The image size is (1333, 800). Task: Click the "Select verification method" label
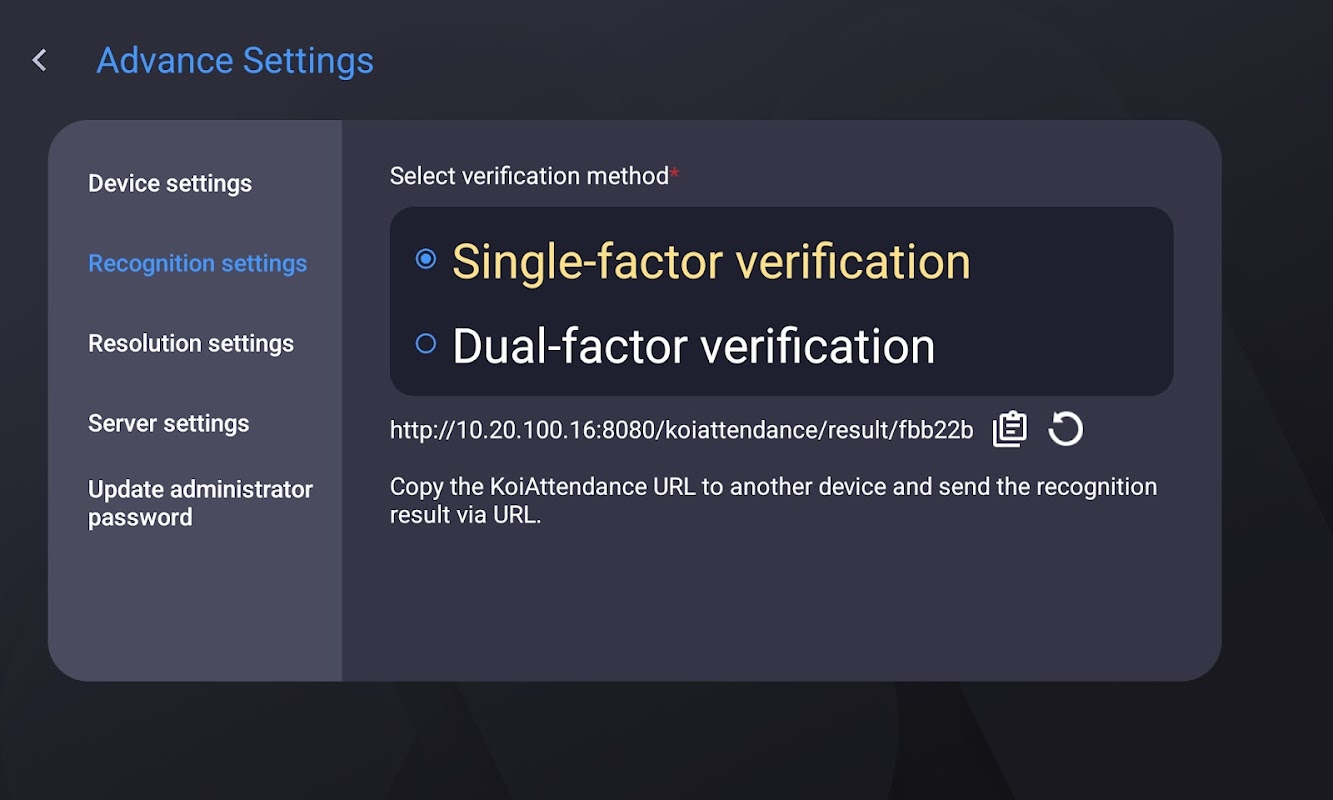tap(529, 176)
